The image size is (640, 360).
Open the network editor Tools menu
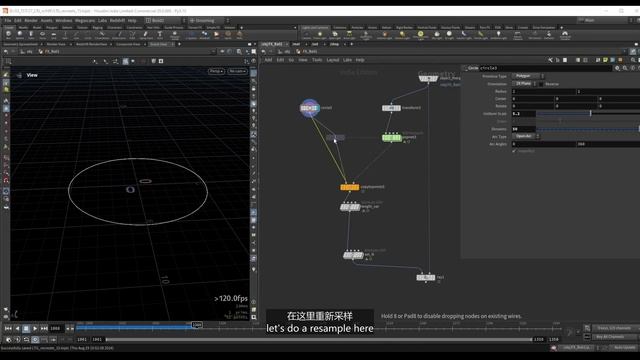click(317, 60)
